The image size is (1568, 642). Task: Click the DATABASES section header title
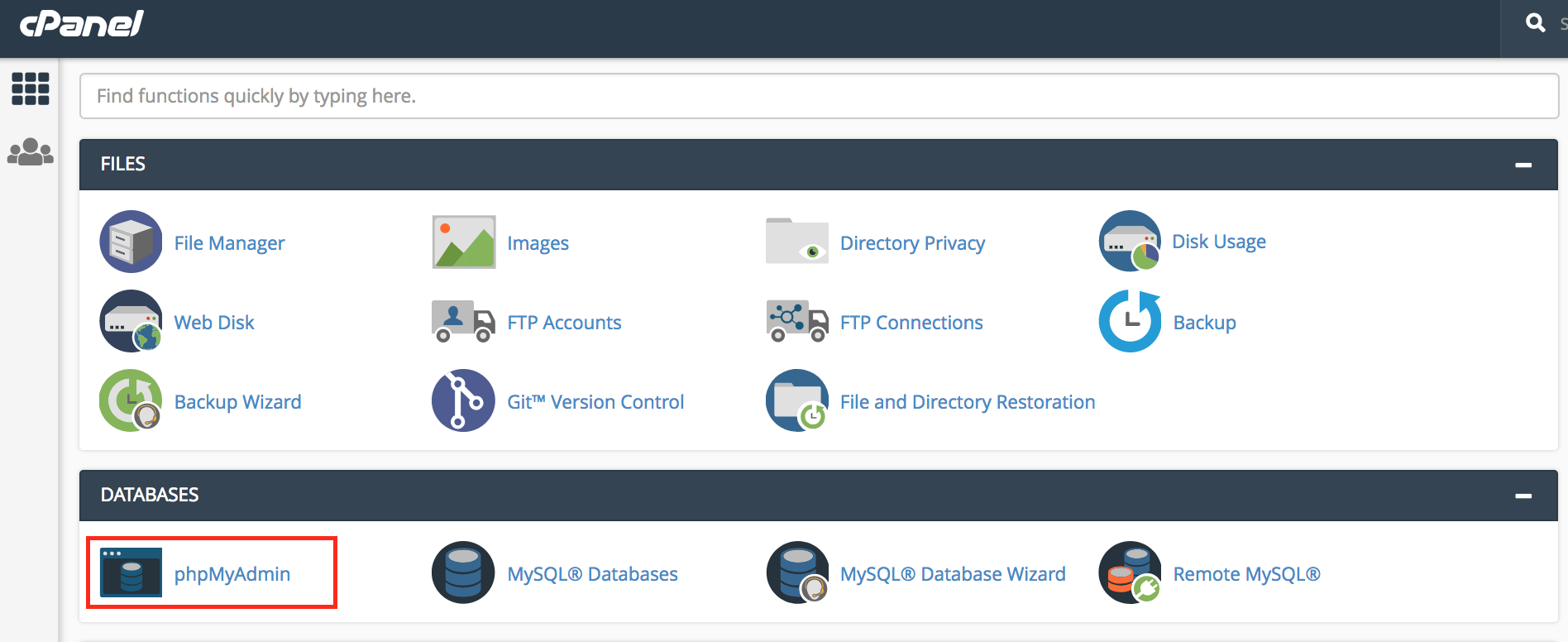coord(150,495)
